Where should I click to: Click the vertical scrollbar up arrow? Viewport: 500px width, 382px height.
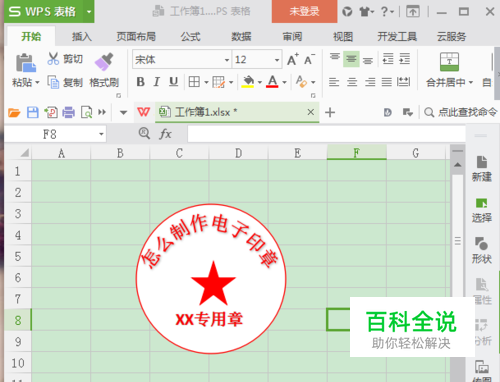tap(458, 165)
